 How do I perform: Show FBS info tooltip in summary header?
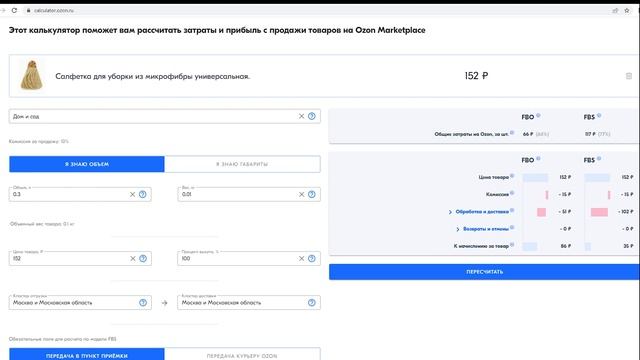pyautogui.click(x=599, y=116)
